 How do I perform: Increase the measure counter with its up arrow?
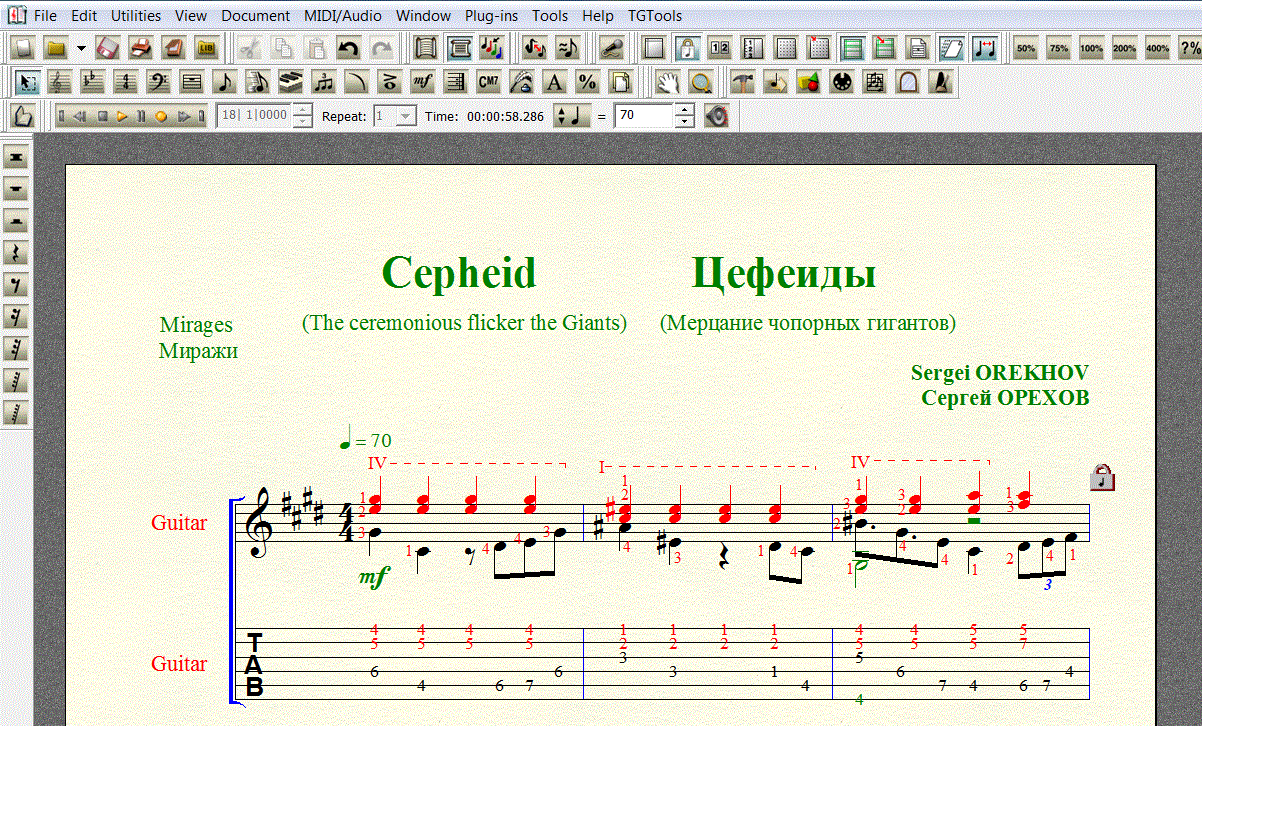(x=301, y=110)
